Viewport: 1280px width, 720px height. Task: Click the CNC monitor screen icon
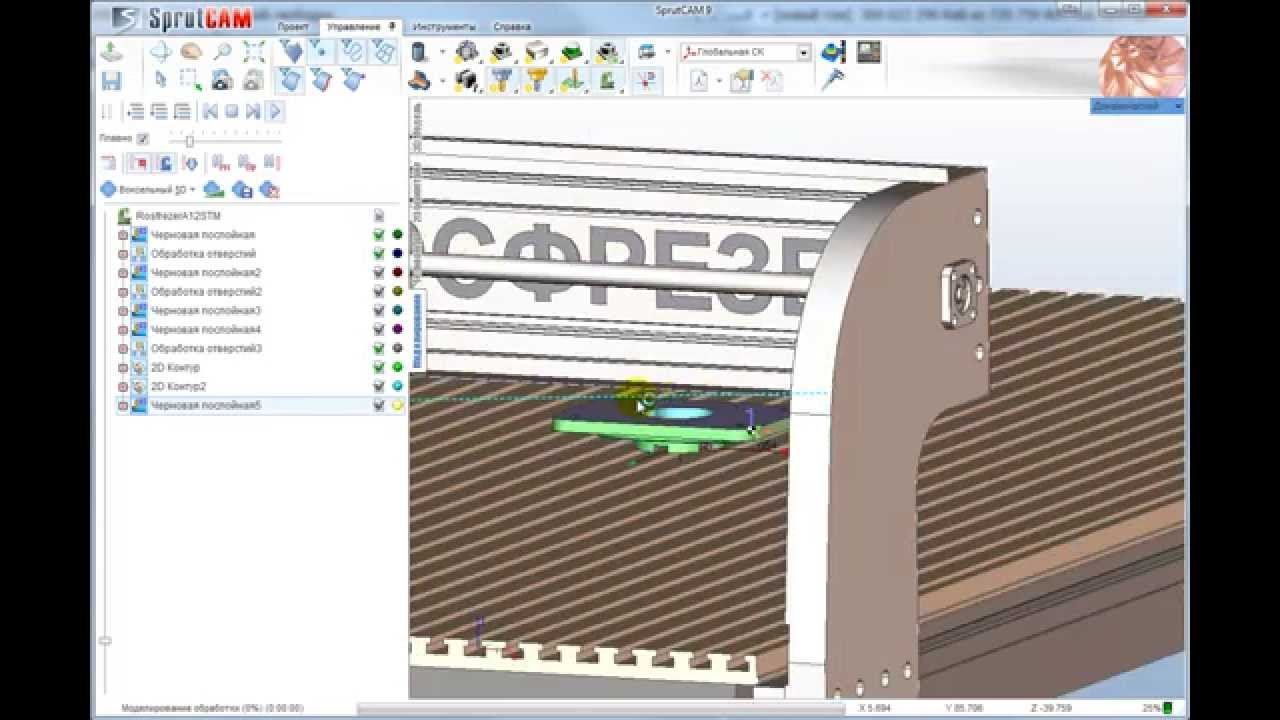pyautogui.click(x=868, y=52)
